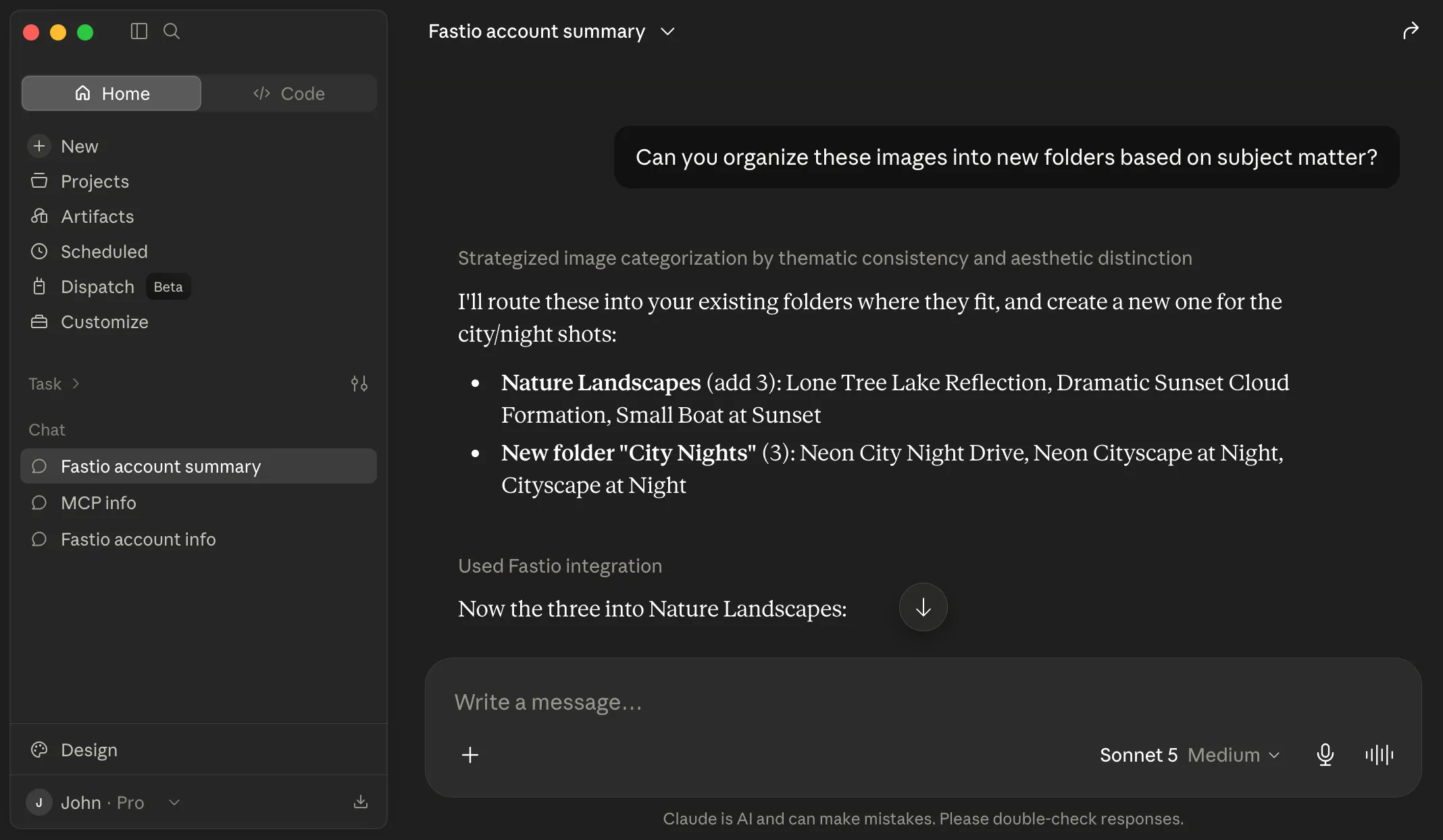Toggle the sidebar panel icon

tap(138, 31)
